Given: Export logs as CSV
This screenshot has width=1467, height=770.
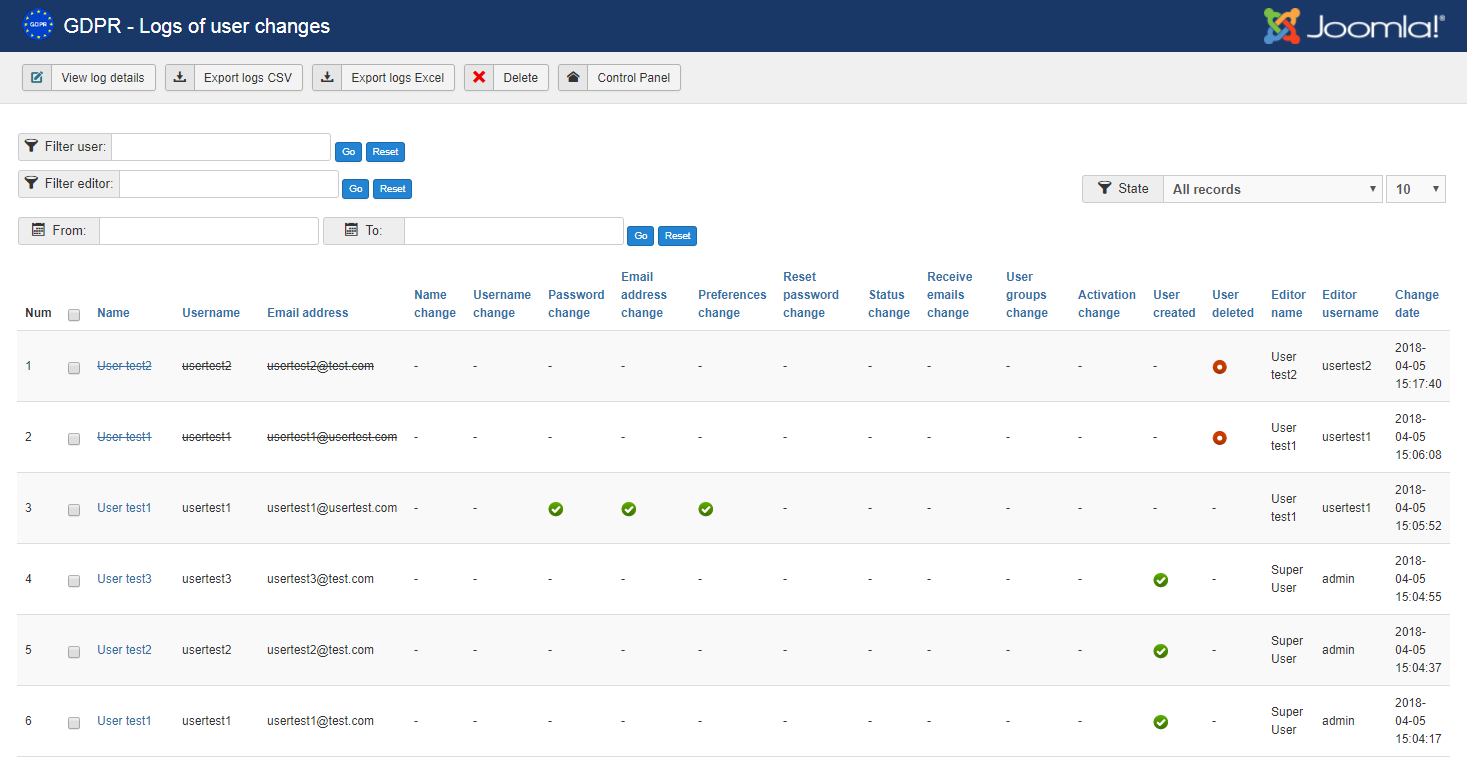Looking at the screenshot, I should (x=234, y=78).
